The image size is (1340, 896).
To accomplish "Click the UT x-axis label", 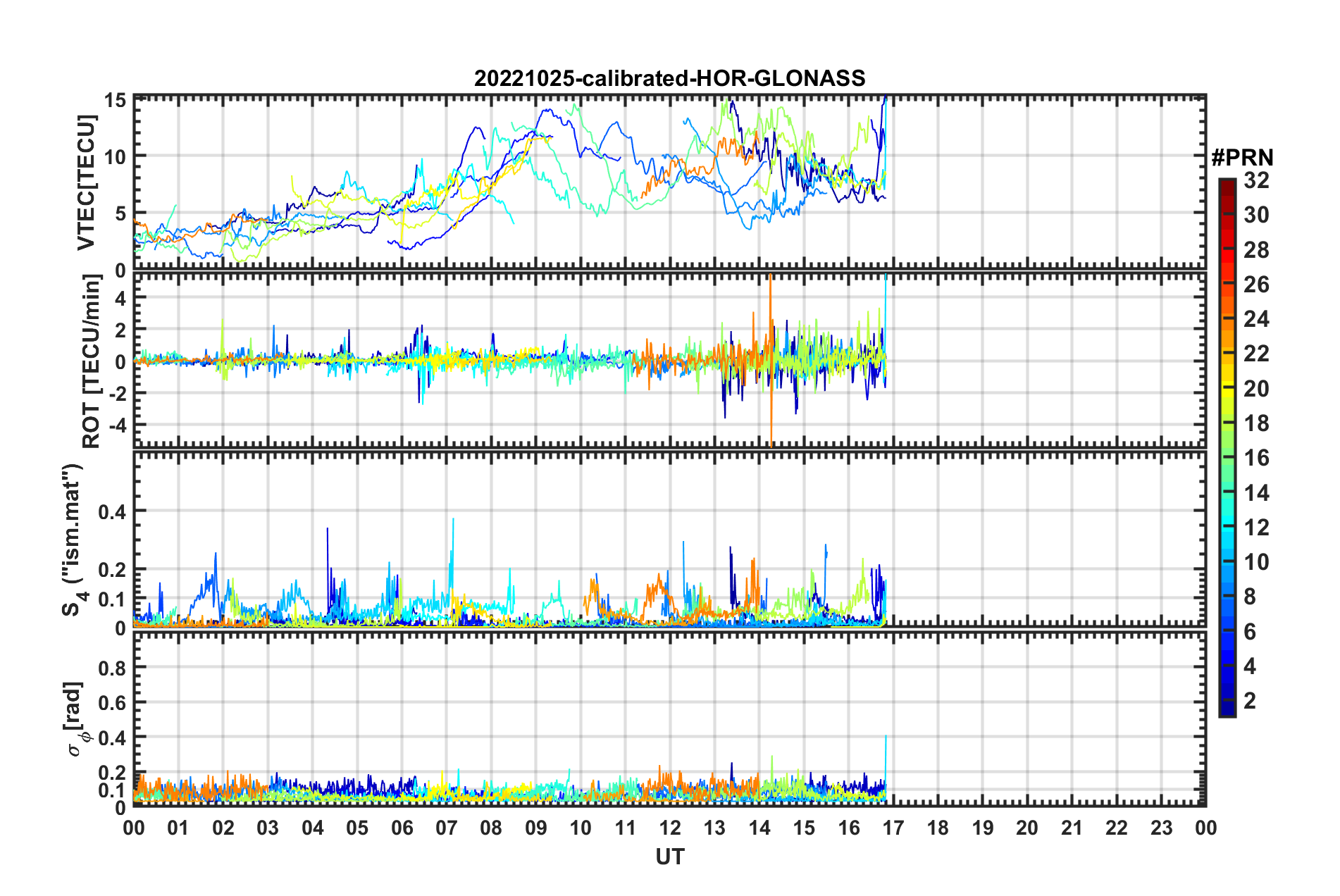I will (x=670, y=857).
